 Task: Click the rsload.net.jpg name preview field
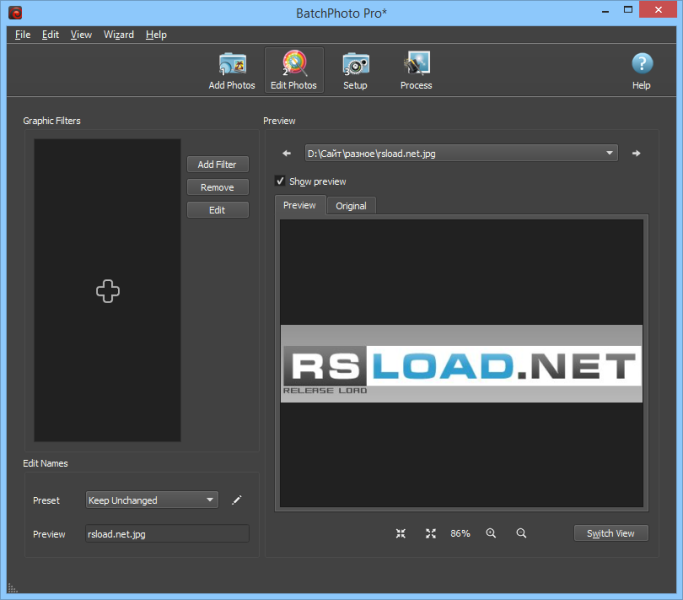(x=167, y=534)
